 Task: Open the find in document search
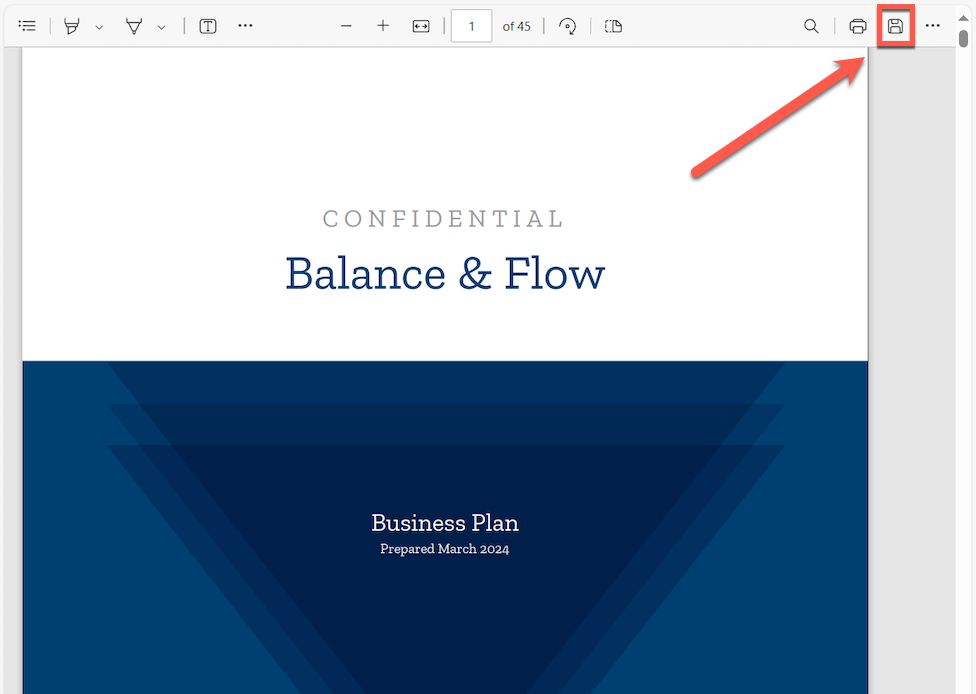[x=811, y=26]
